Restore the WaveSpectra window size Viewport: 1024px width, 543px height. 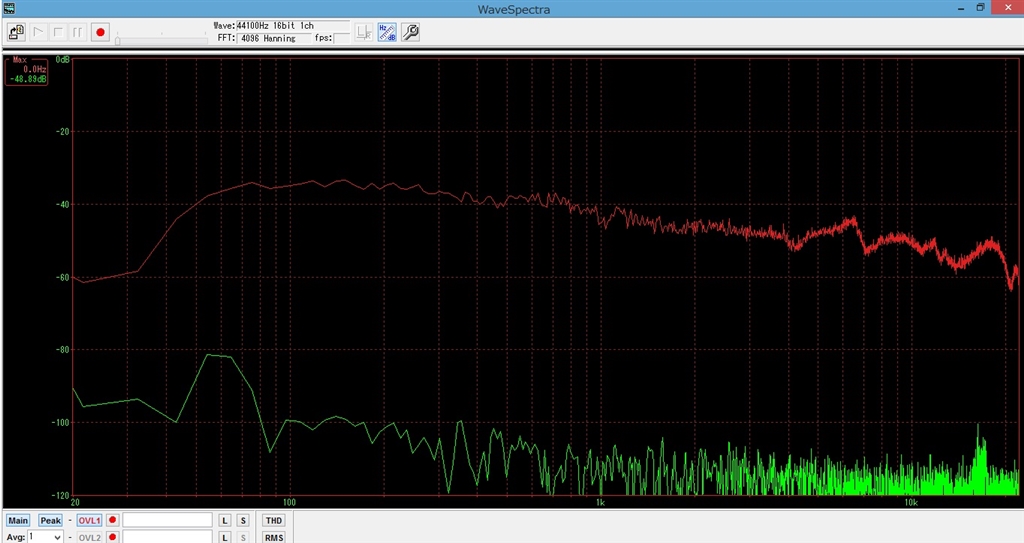(980, 8)
